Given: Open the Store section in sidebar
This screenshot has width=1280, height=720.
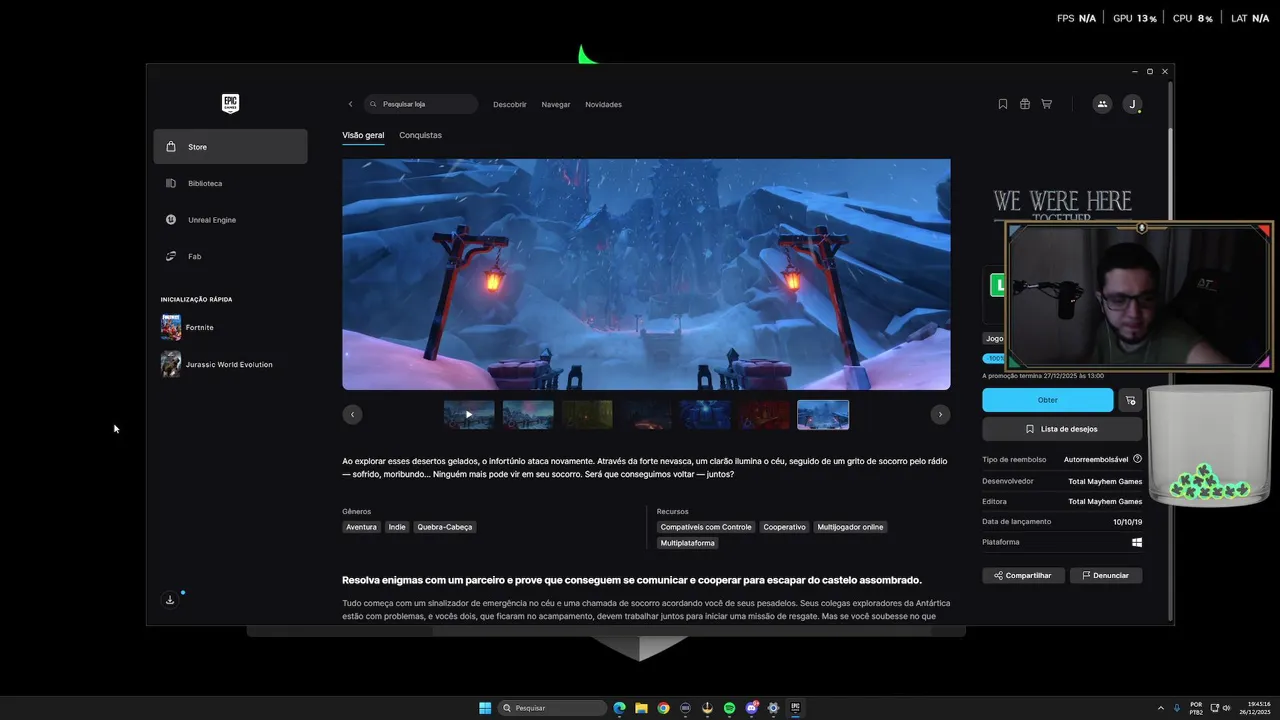Looking at the screenshot, I should pyautogui.click(x=230, y=147).
